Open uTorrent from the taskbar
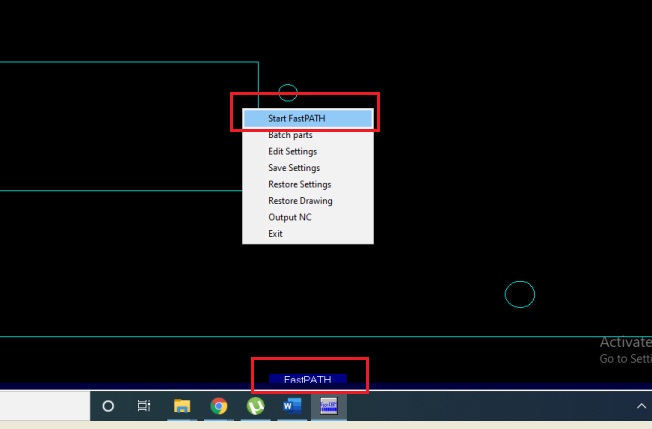This screenshot has height=429, width=652. pos(255,406)
